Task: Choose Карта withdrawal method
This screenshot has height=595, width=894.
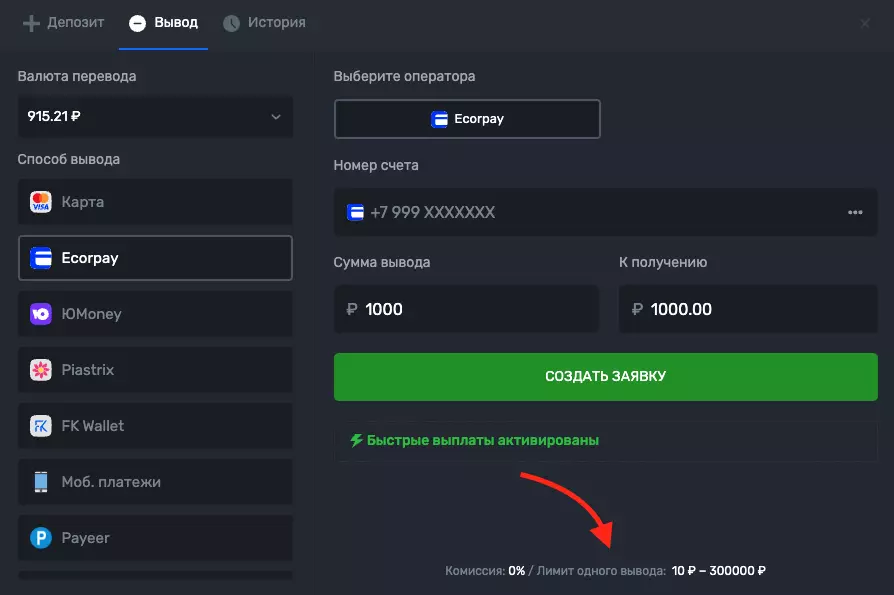Action: click(x=155, y=202)
